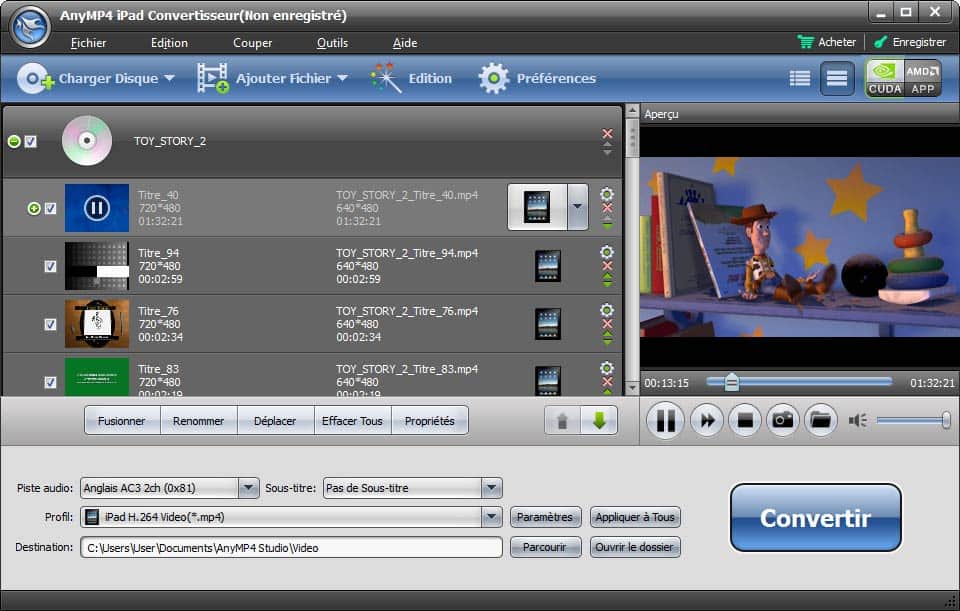Collapse the TOY_STORY_2 disc tree
960x611 pixels.
tap(14, 141)
